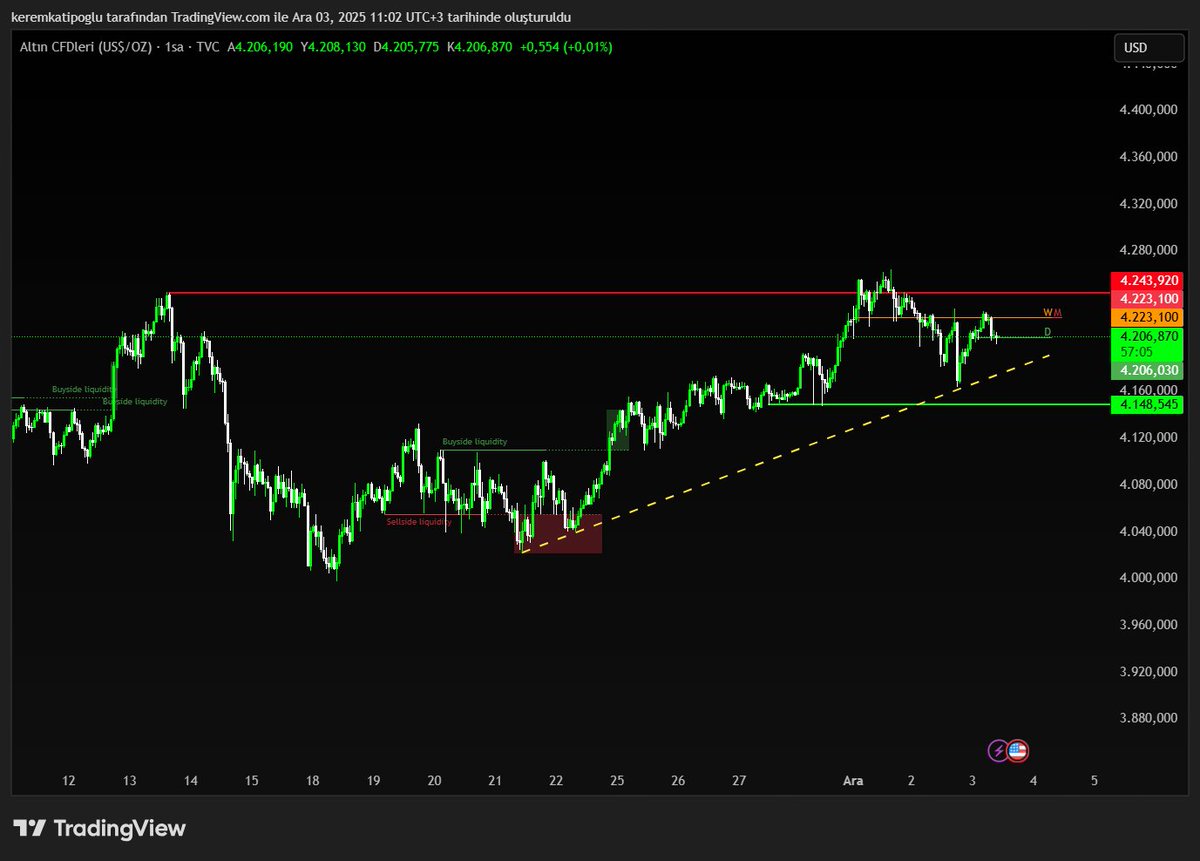Image resolution: width=1200 pixels, height=861 pixels.
Task: Open the US flag economic calendar marker
Action: point(1020,750)
